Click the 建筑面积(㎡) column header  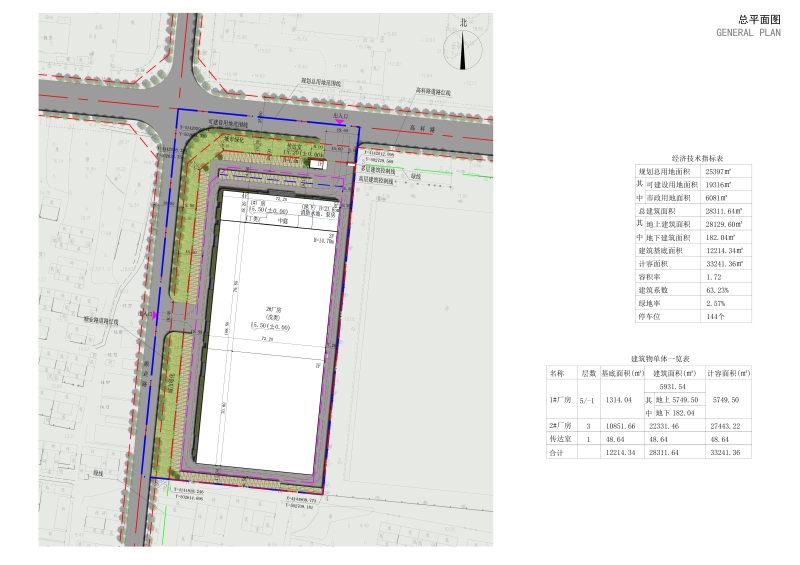coord(674,374)
